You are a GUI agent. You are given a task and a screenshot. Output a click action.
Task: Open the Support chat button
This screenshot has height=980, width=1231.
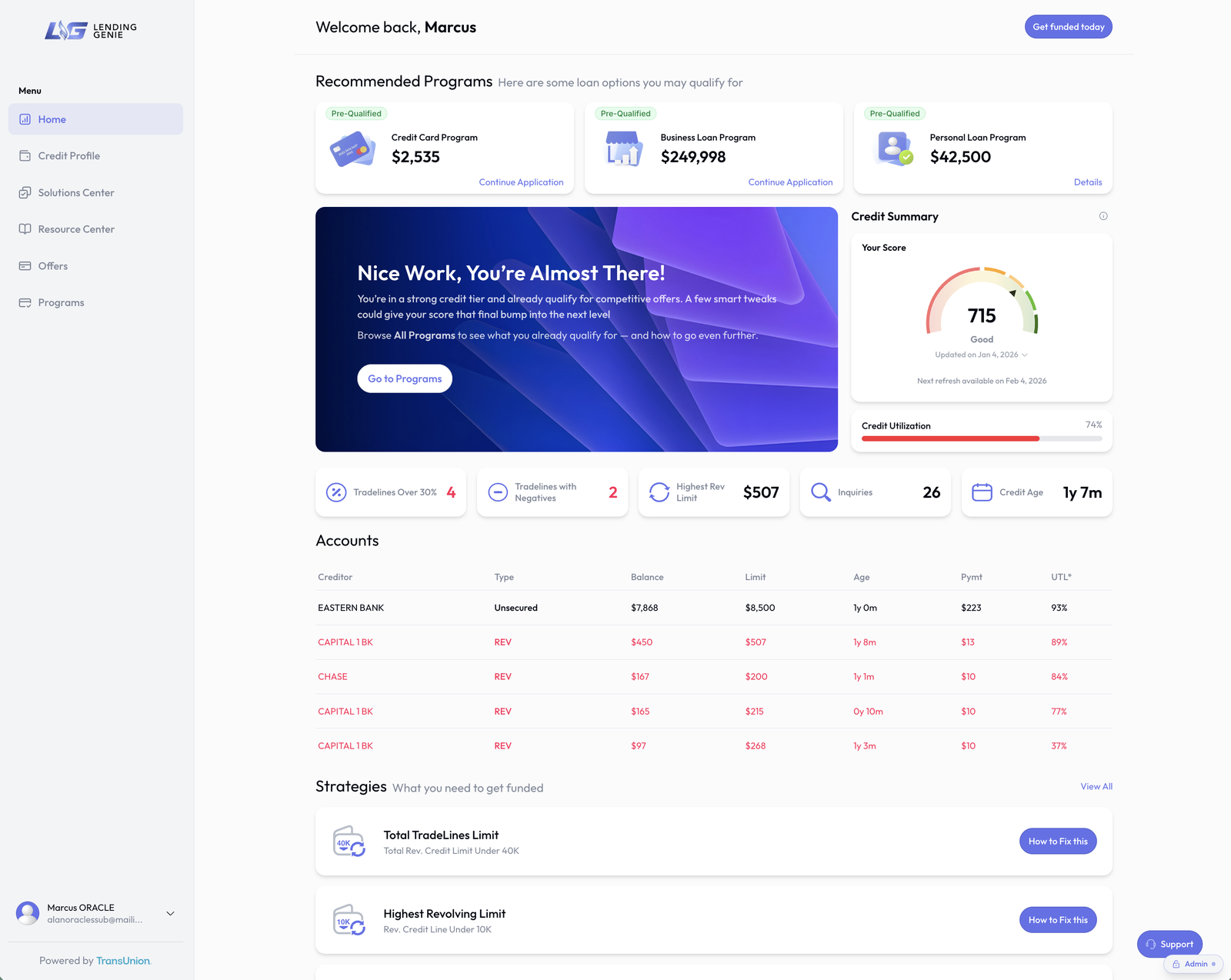click(1169, 945)
